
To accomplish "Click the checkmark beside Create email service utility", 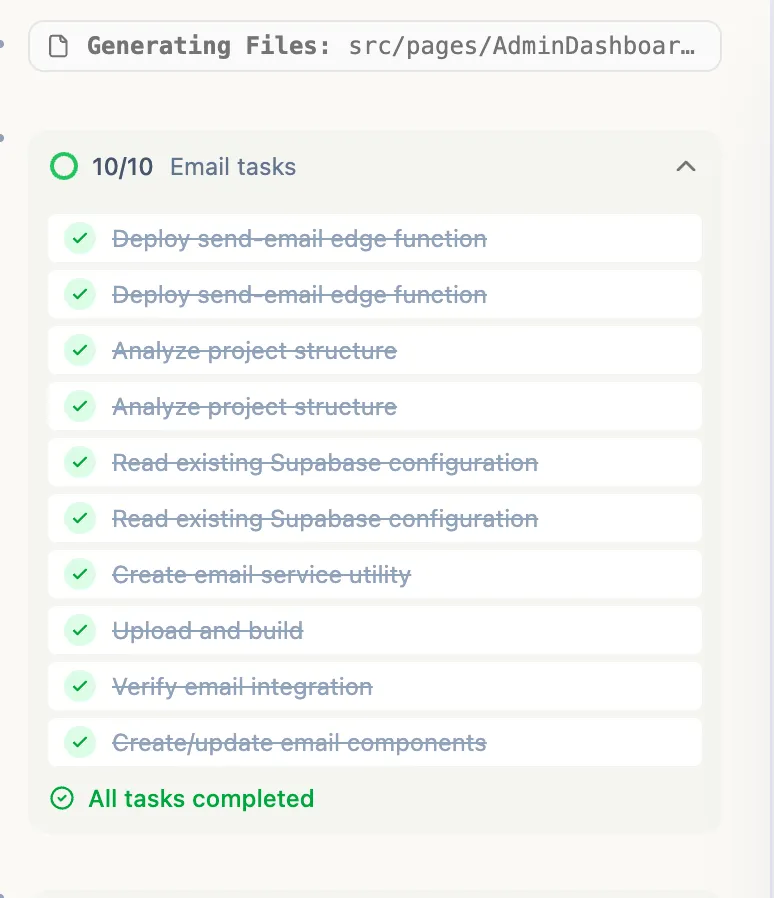I will (x=80, y=574).
